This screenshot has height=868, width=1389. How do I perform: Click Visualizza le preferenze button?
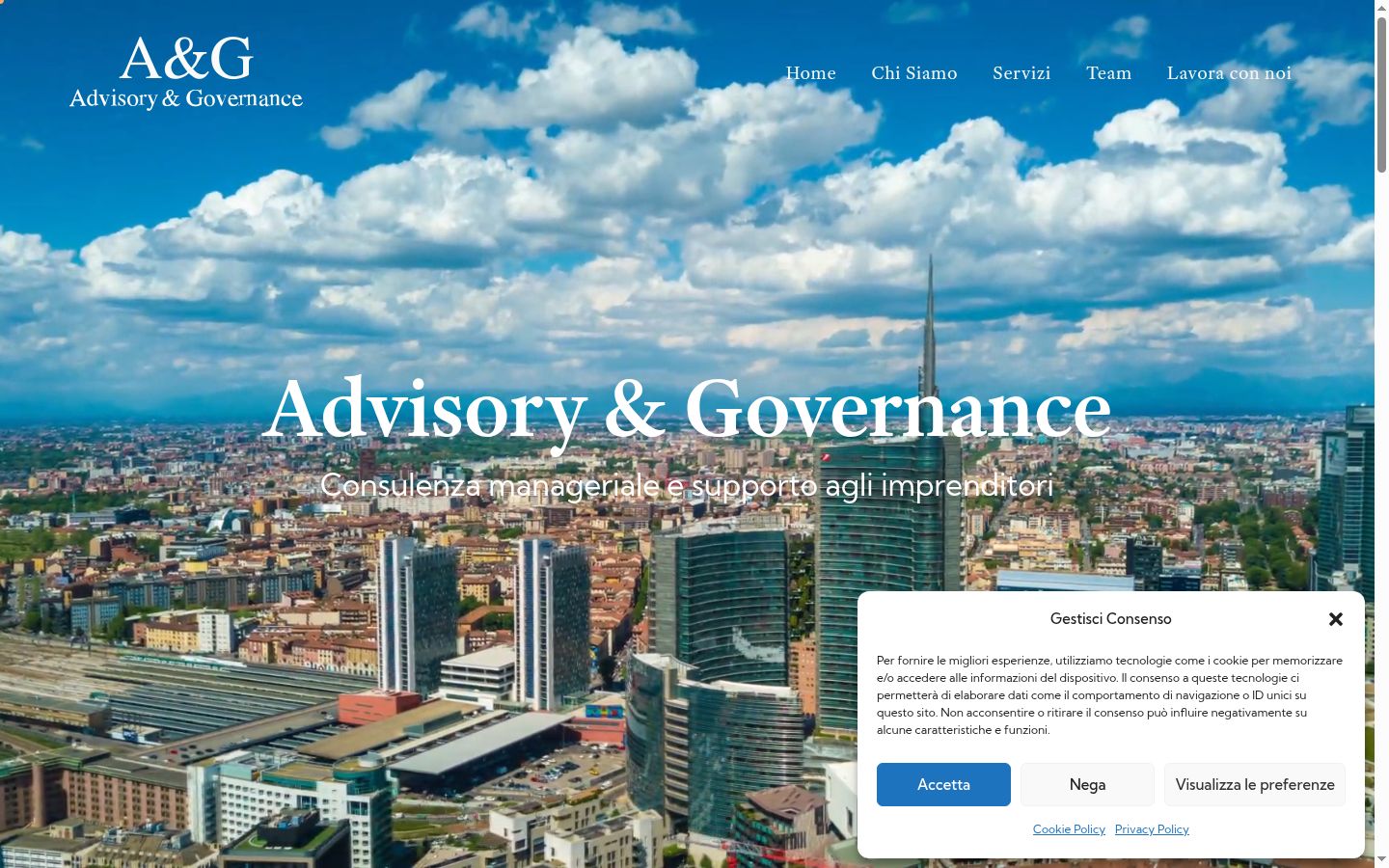1255,784
